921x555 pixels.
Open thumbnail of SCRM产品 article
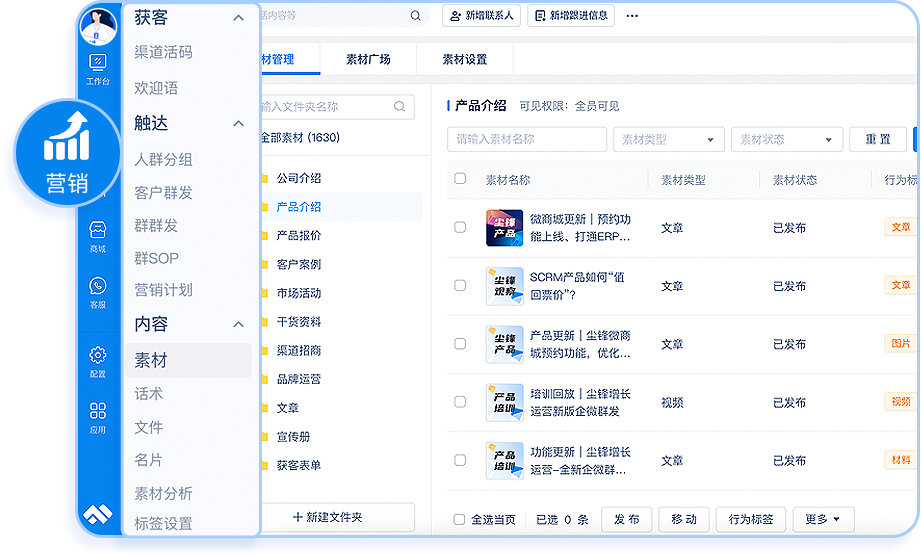pos(505,286)
